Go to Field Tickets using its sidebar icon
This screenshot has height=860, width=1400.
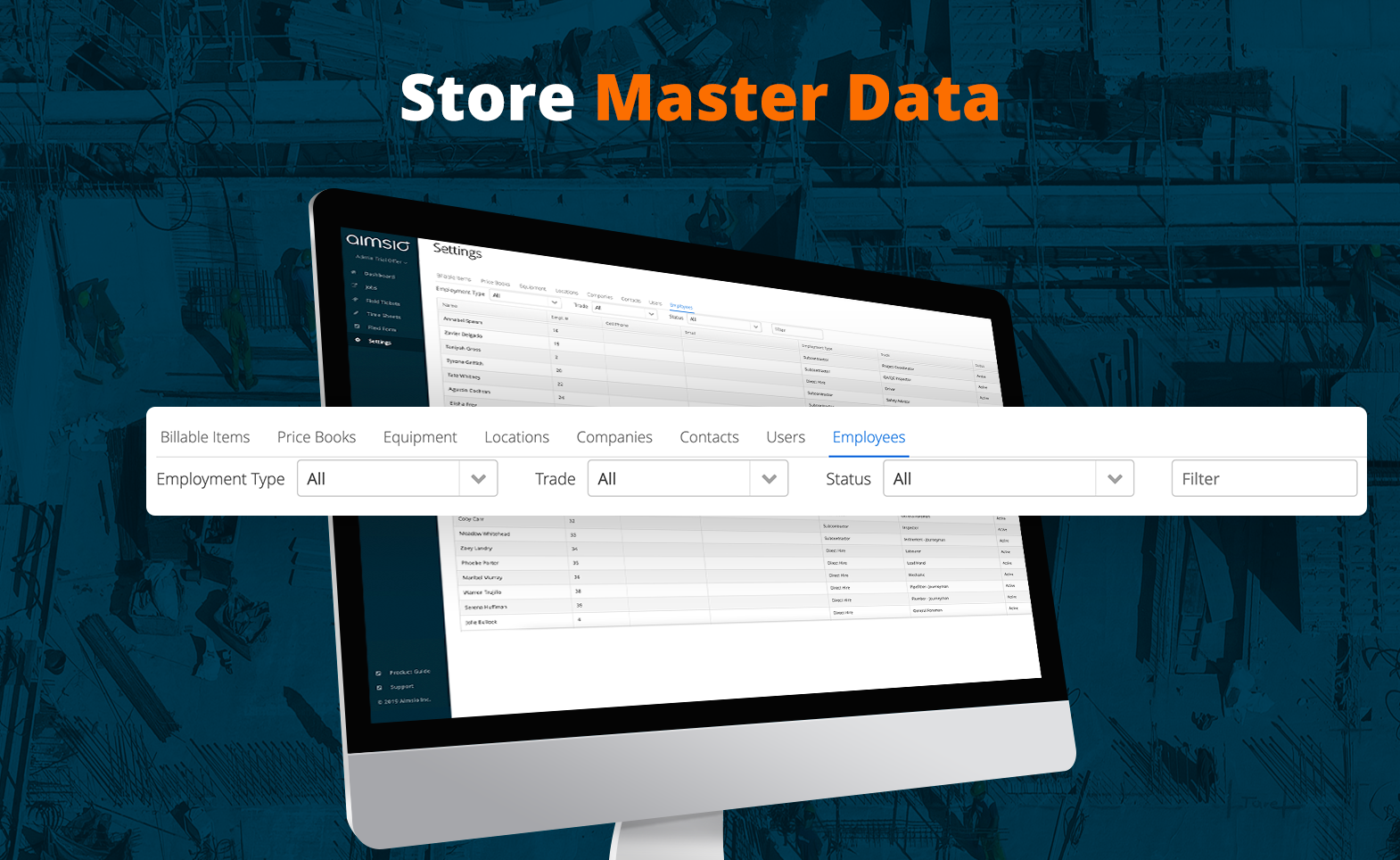356,299
